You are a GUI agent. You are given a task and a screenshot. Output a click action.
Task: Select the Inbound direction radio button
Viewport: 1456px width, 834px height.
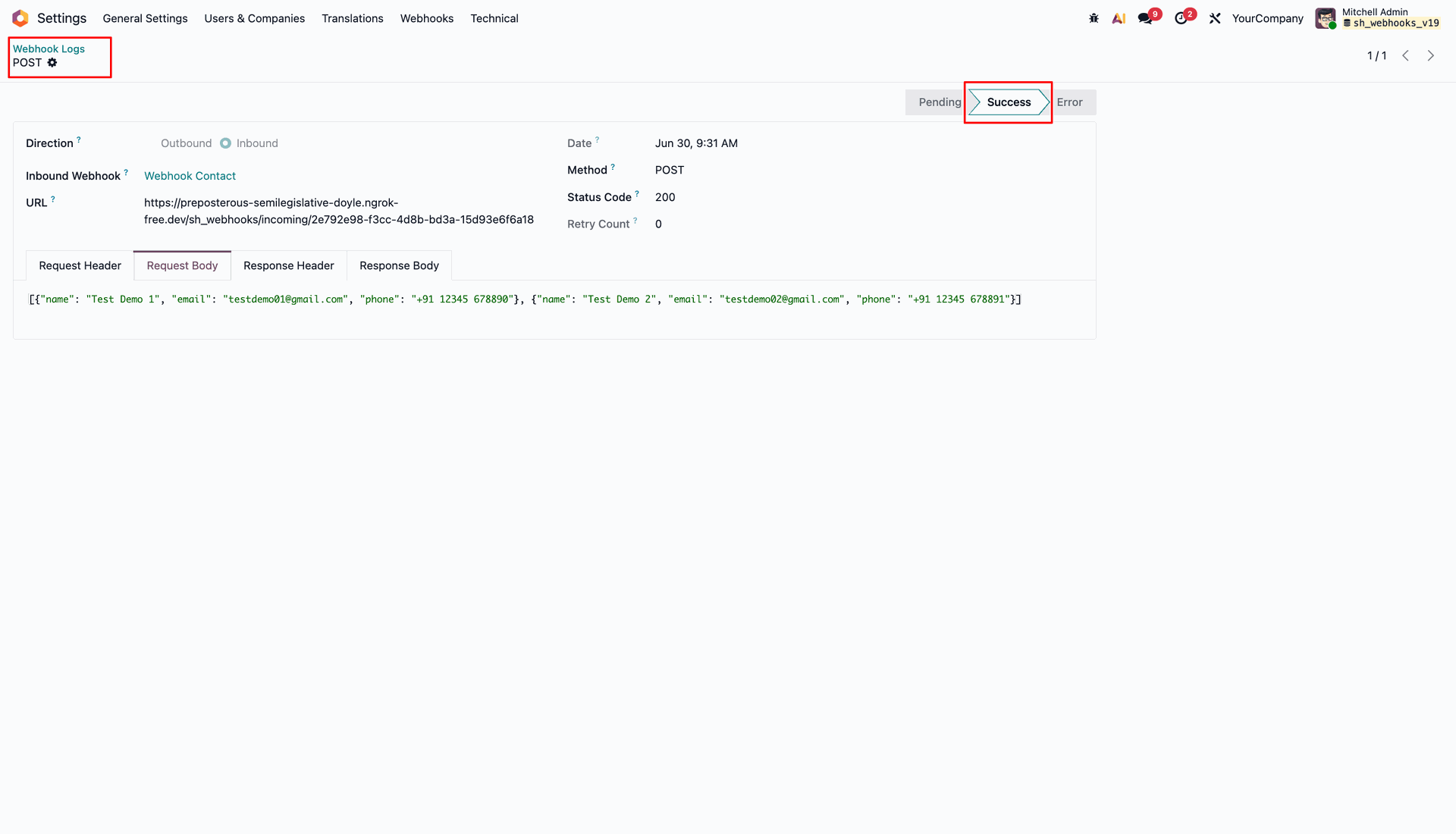tap(225, 143)
